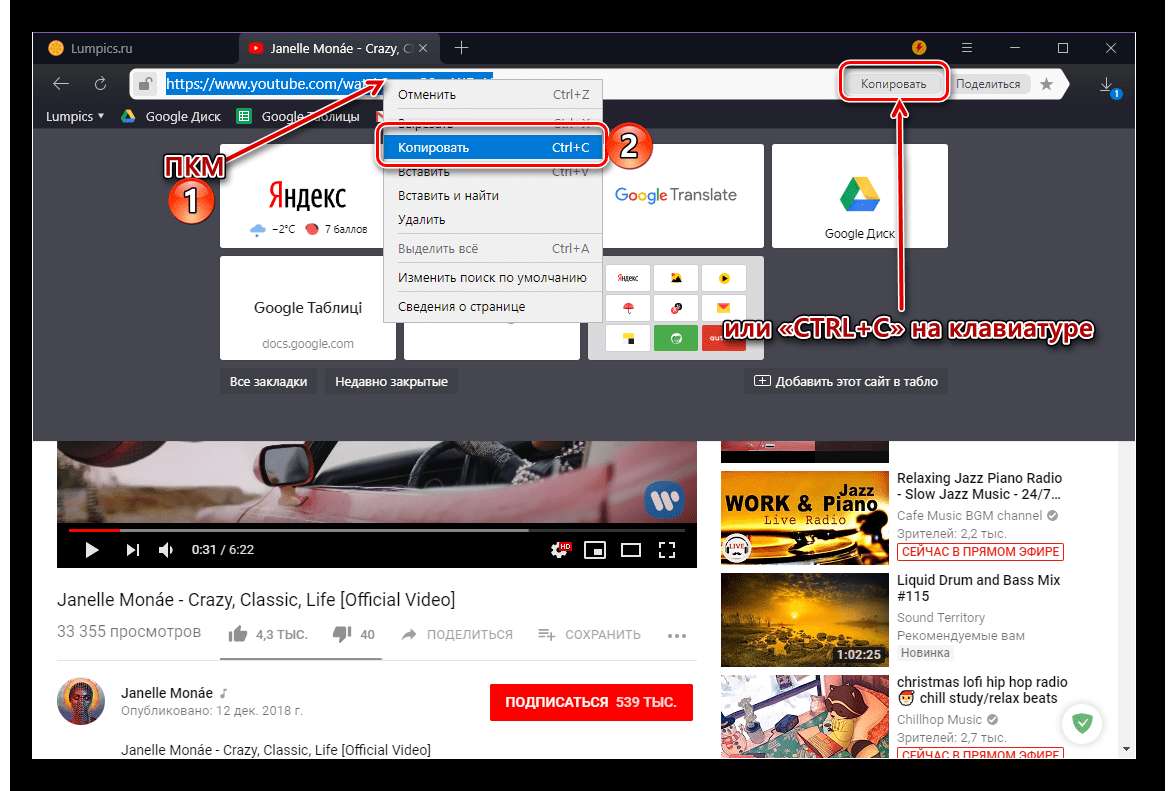Open the Janelle Monáe channel name link

pyautogui.click(x=167, y=693)
